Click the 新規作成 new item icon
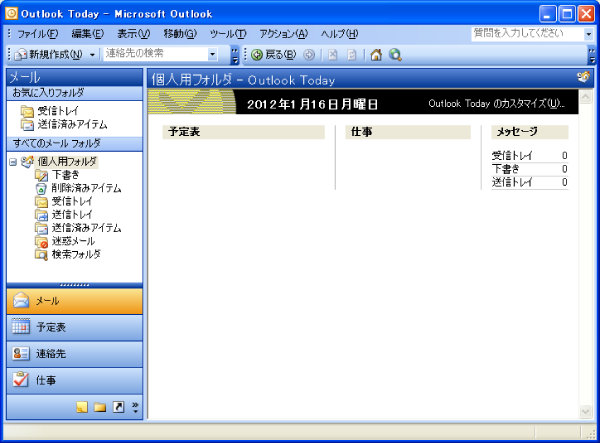 tap(21, 55)
